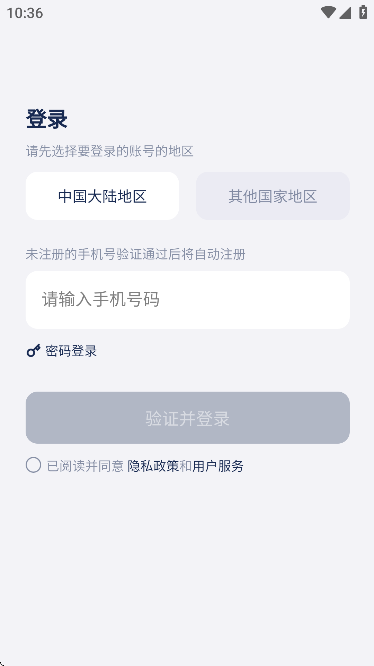
Task: Check the agreement circle before 已阅读并同意
Action: 34,465
